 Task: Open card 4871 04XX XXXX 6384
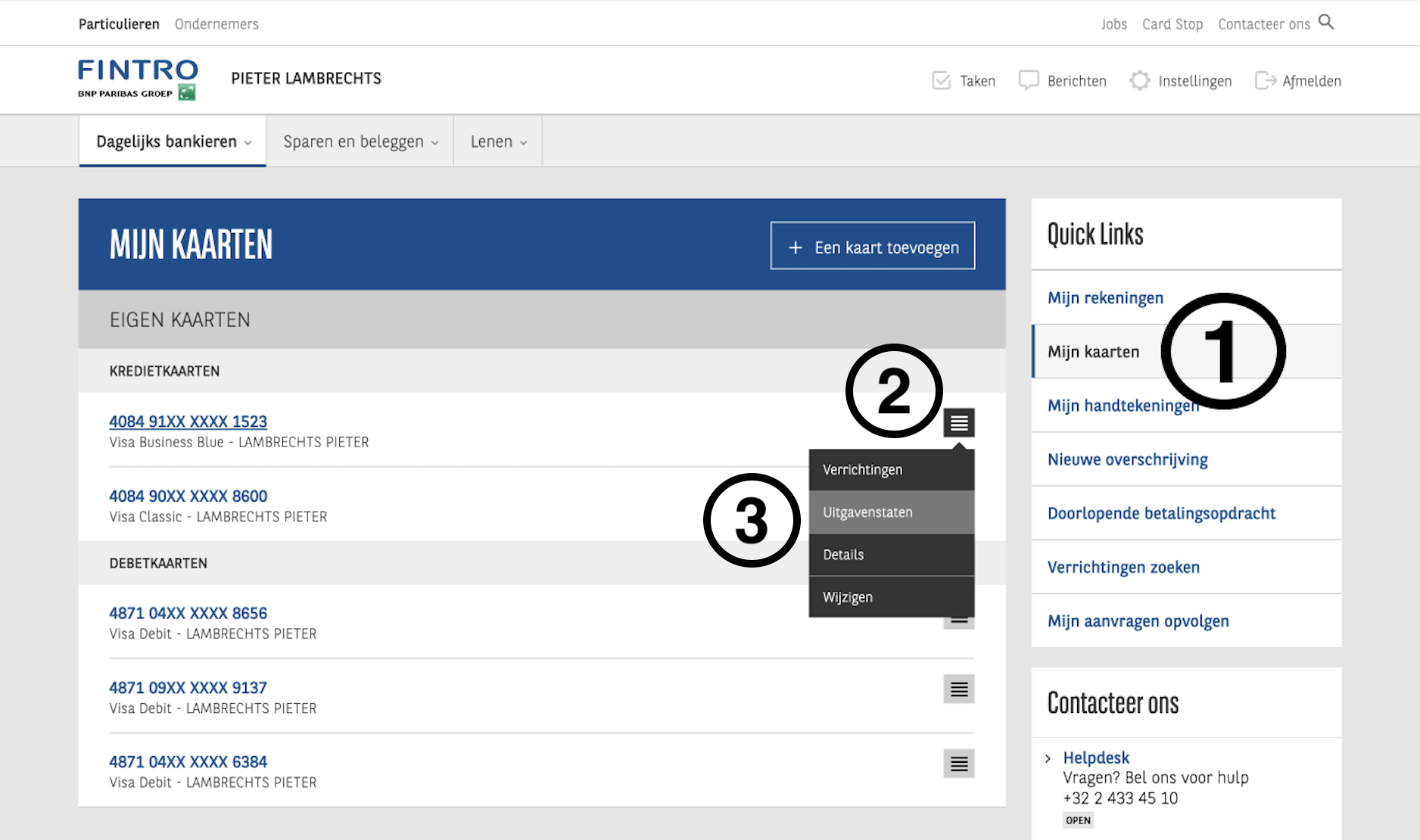pyautogui.click(x=188, y=762)
